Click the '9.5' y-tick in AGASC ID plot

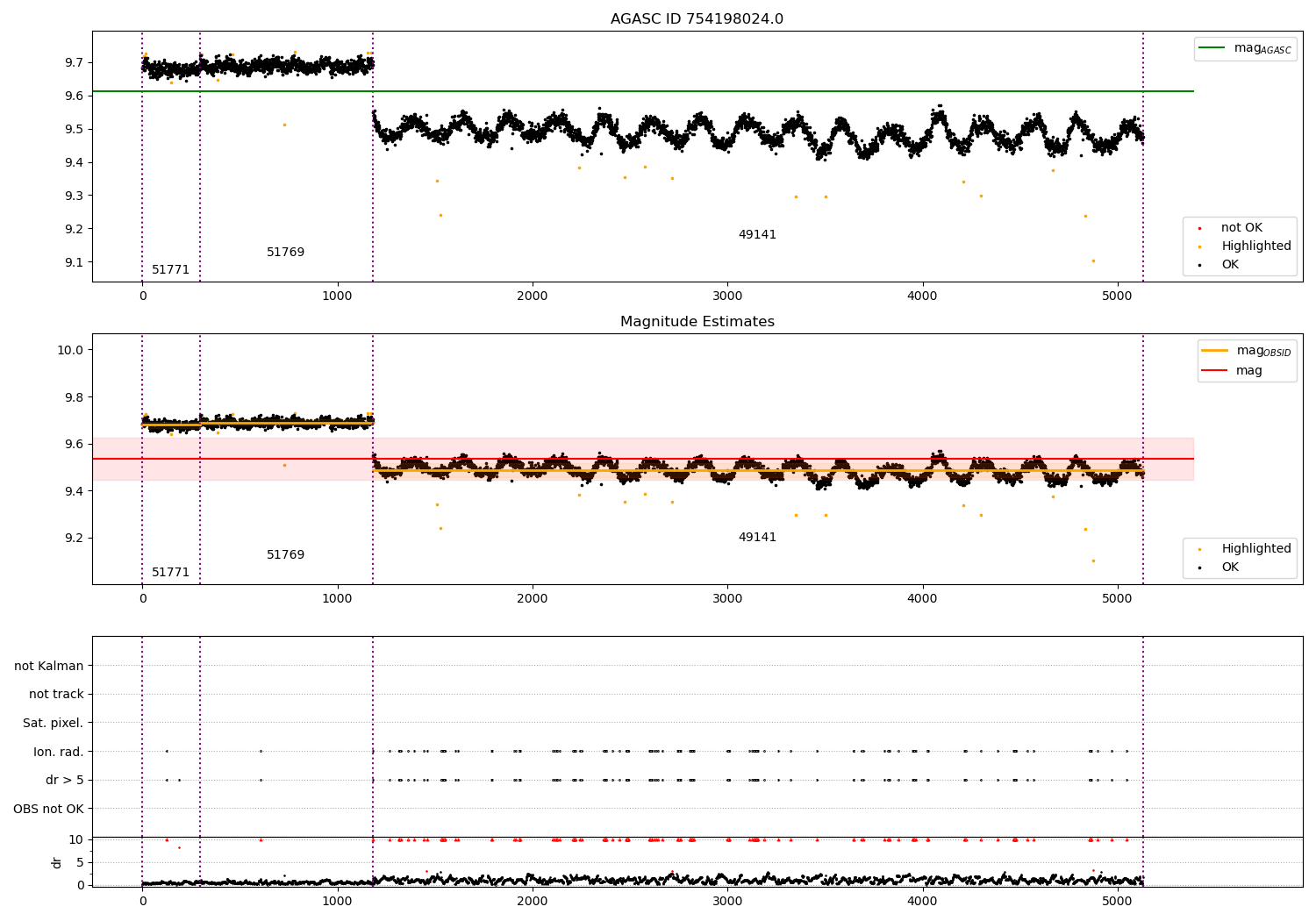coord(74,130)
